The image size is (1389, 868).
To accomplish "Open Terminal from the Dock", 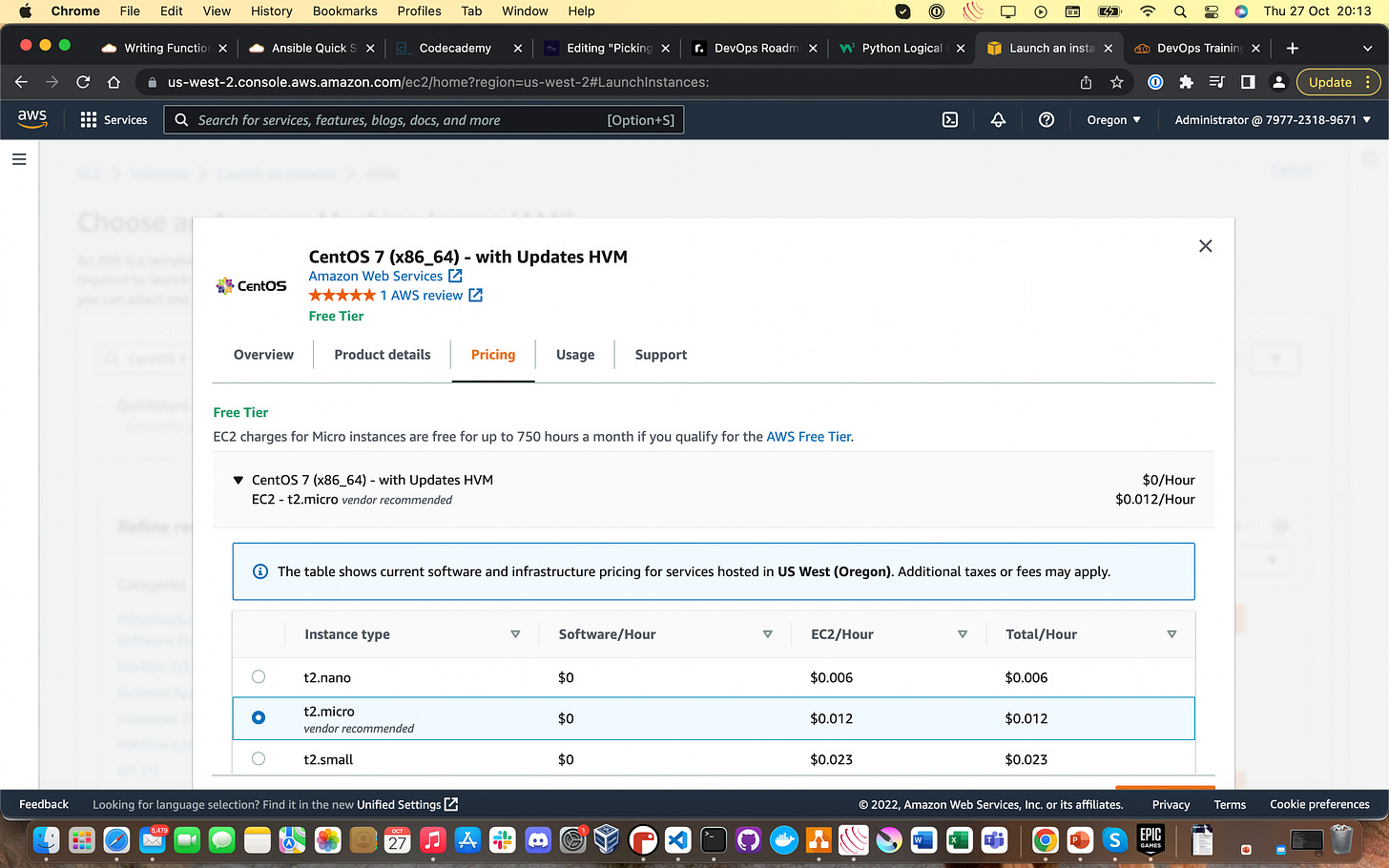I will click(x=713, y=839).
